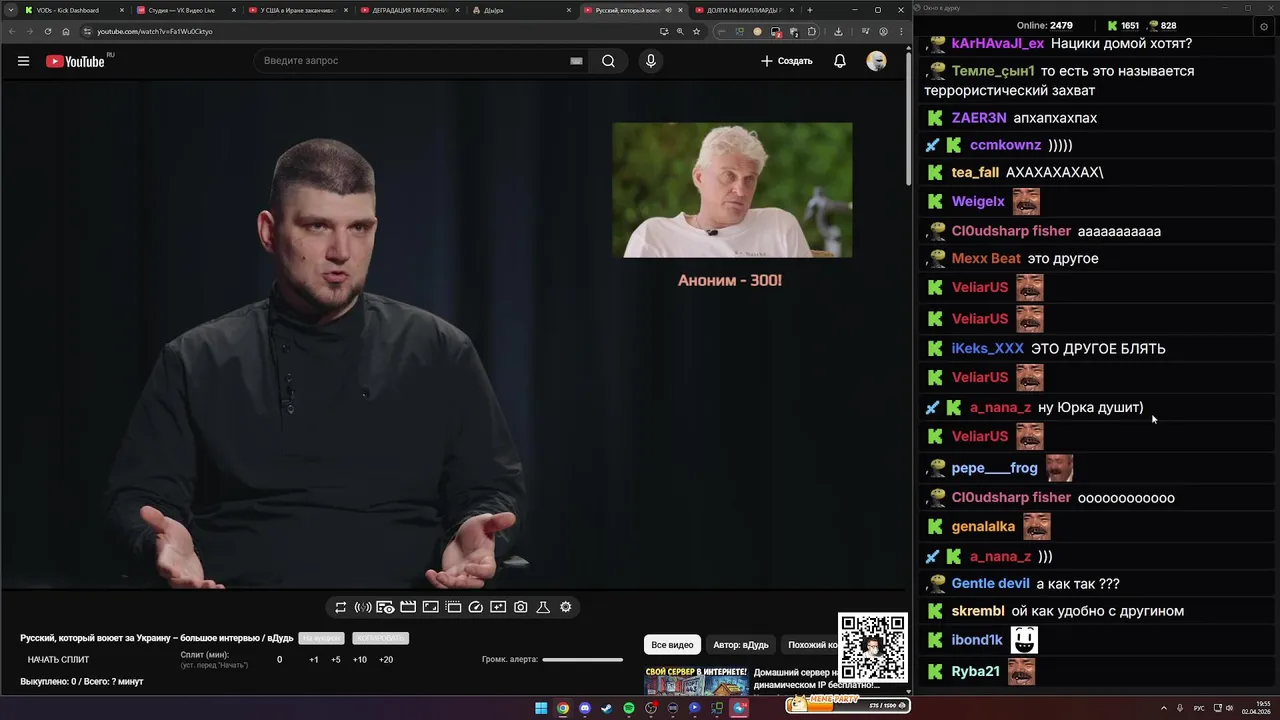Image resolution: width=1280 pixels, height=720 pixels.
Task: Click username kArHAvaJI_ex in chat
Action: (x=998, y=44)
